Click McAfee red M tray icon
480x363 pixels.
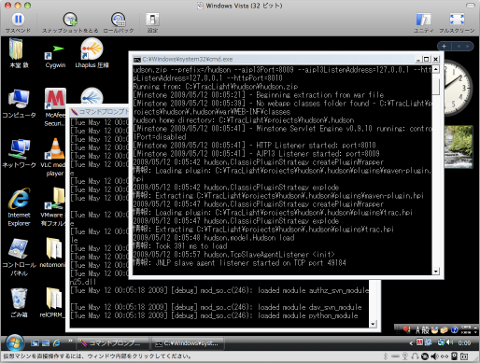[x=420, y=342]
